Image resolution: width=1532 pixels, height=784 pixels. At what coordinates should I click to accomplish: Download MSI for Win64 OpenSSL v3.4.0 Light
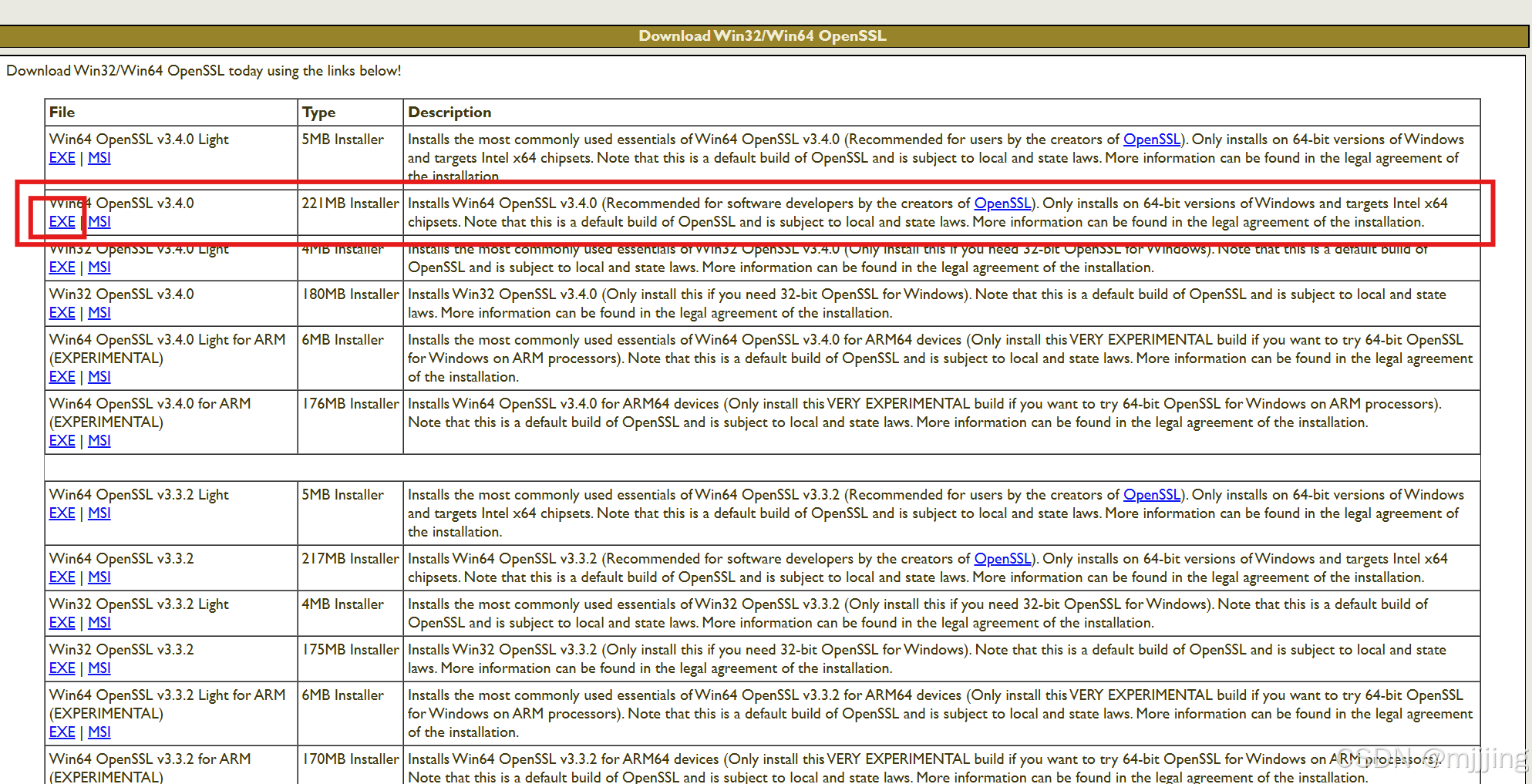(x=99, y=158)
